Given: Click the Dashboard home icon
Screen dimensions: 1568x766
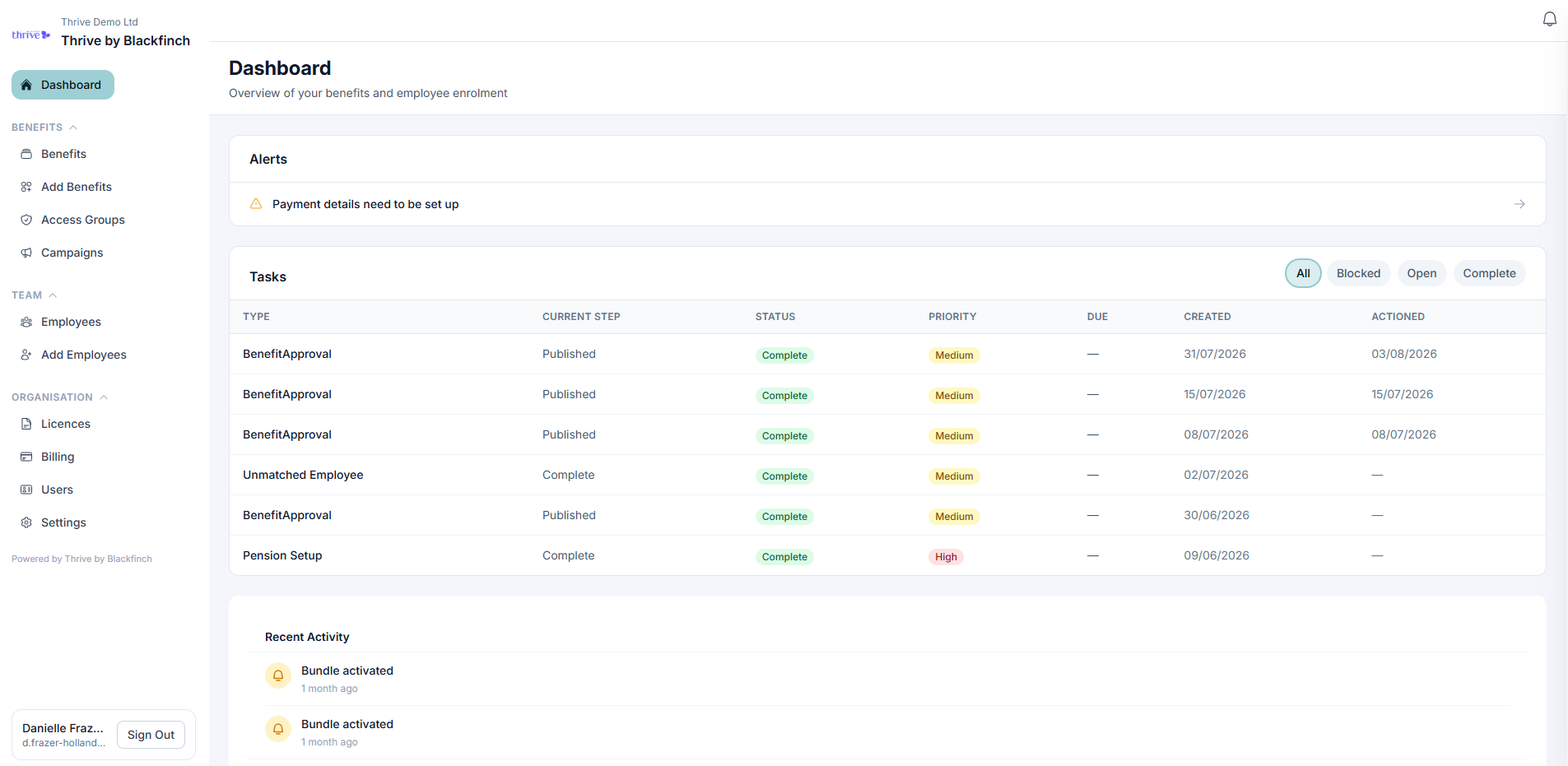Looking at the screenshot, I should (26, 85).
